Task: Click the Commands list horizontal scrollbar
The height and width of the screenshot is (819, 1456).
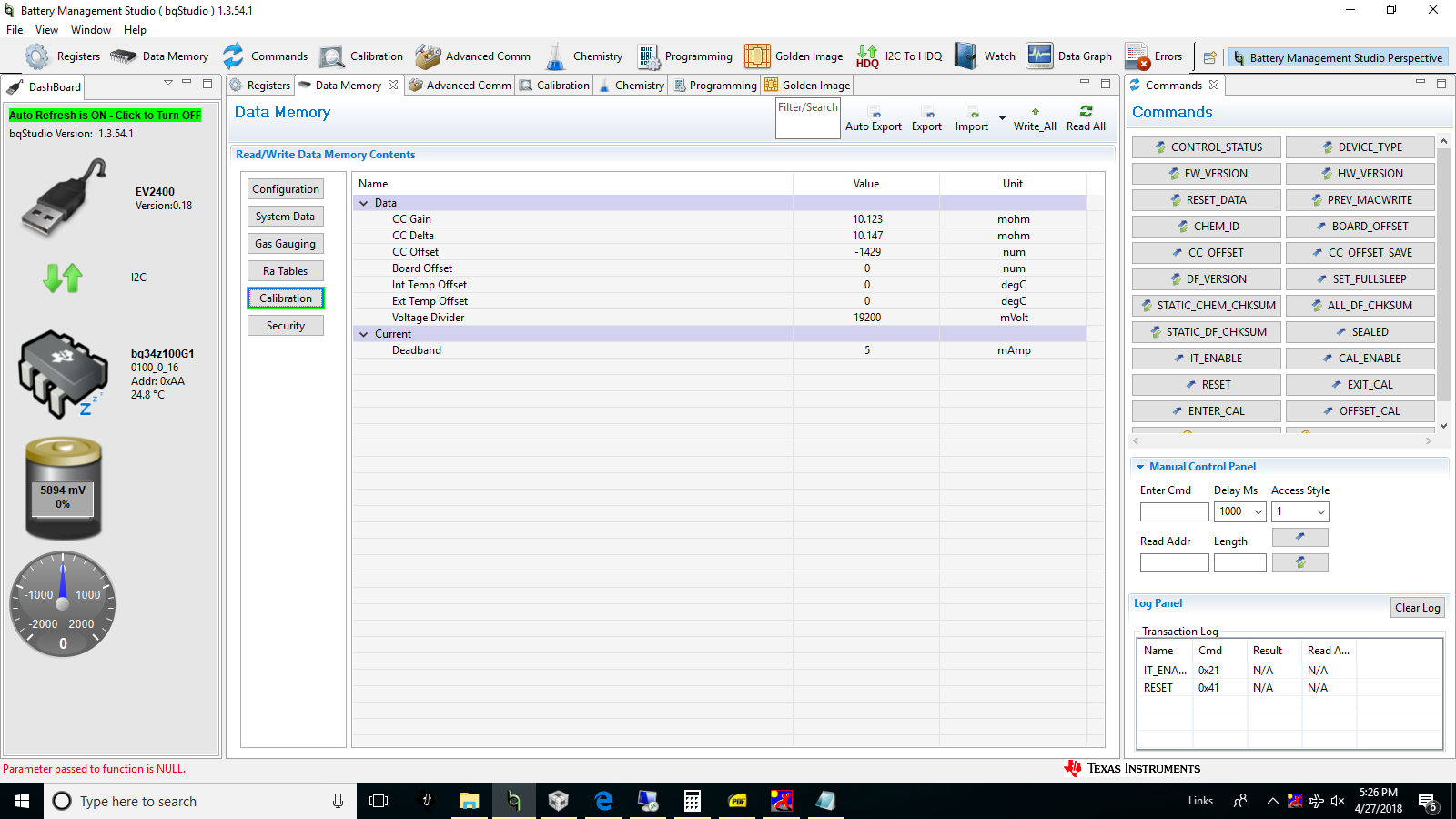Action: pos(1282,441)
